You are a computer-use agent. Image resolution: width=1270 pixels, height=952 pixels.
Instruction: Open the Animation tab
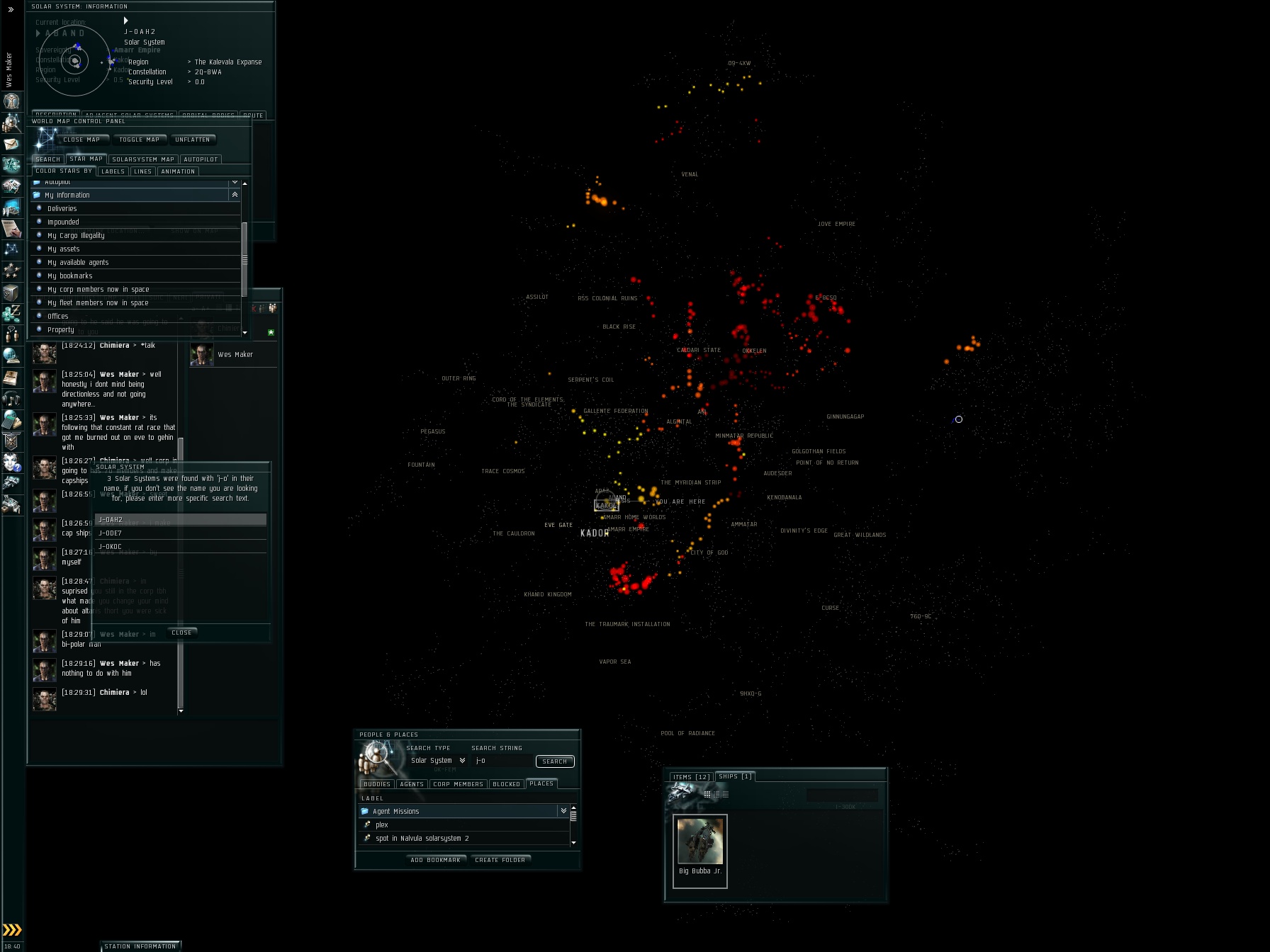tap(178, 171)
